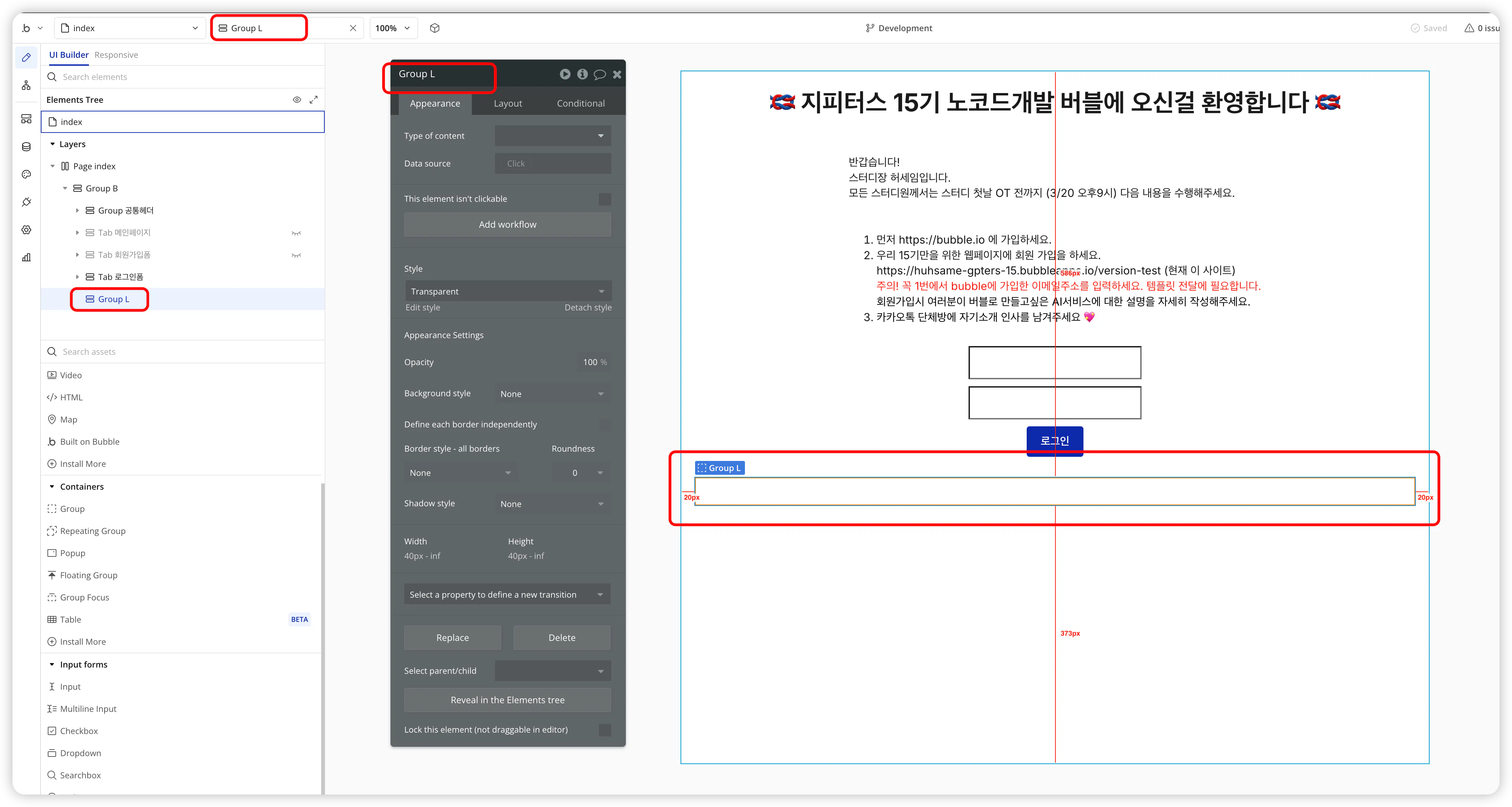Clear the Group L element selector
This screenshot has height=807, width=1512.
coord(353,28)
